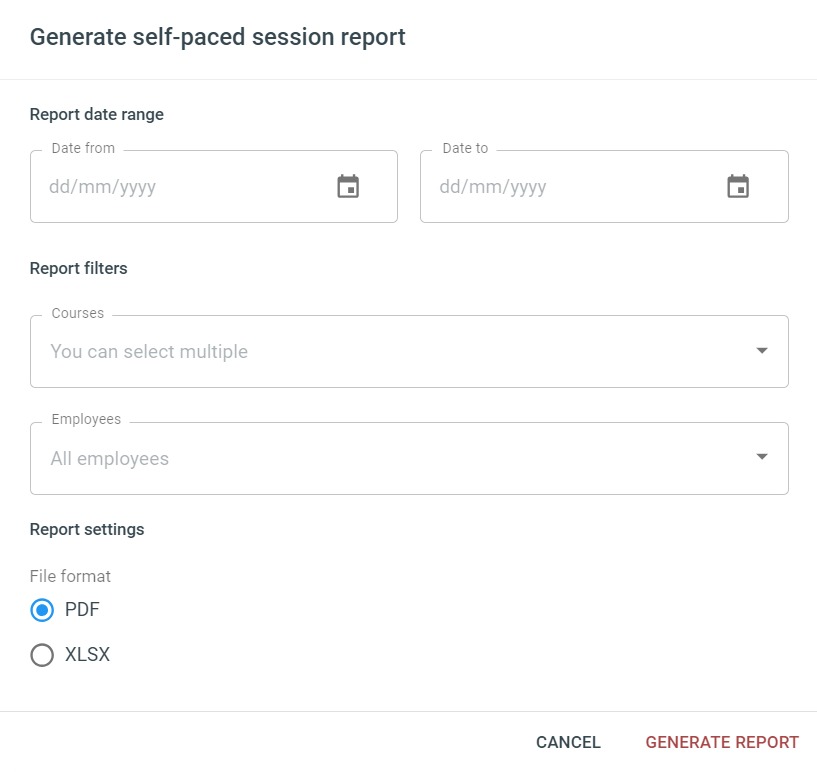Click the Generate Report button
This screenshot has height=772, width=817.
(x=722, y=742)
